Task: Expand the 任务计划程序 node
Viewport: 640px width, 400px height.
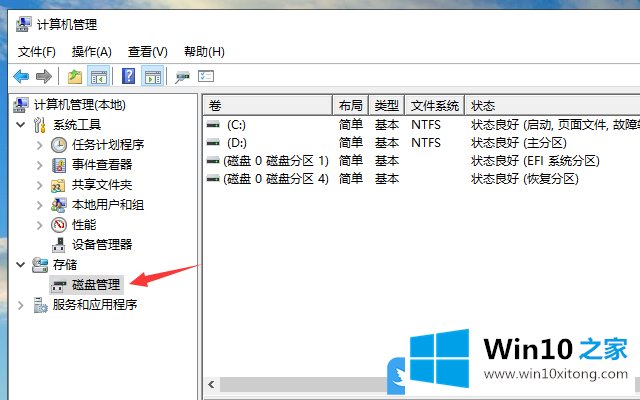Action: pyautogui.click(x=40, y=145)
